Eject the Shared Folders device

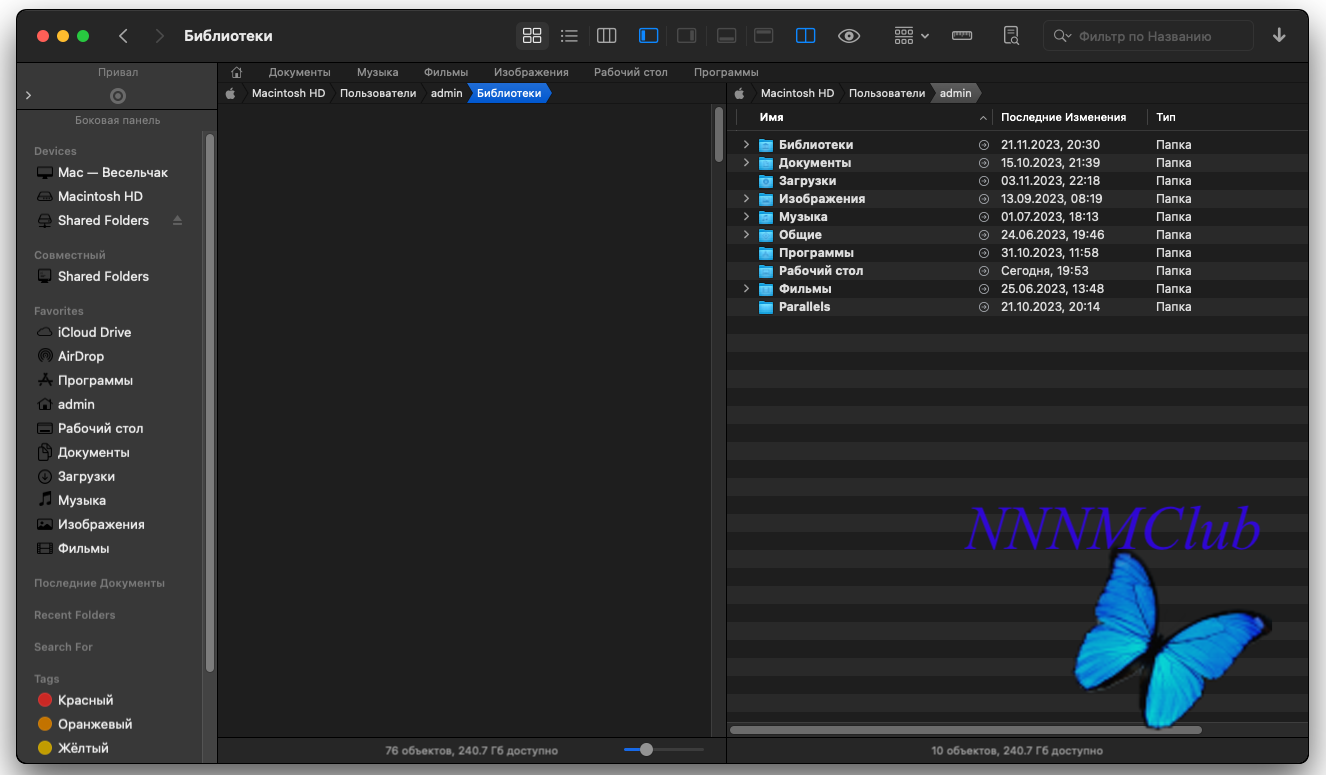178,220
